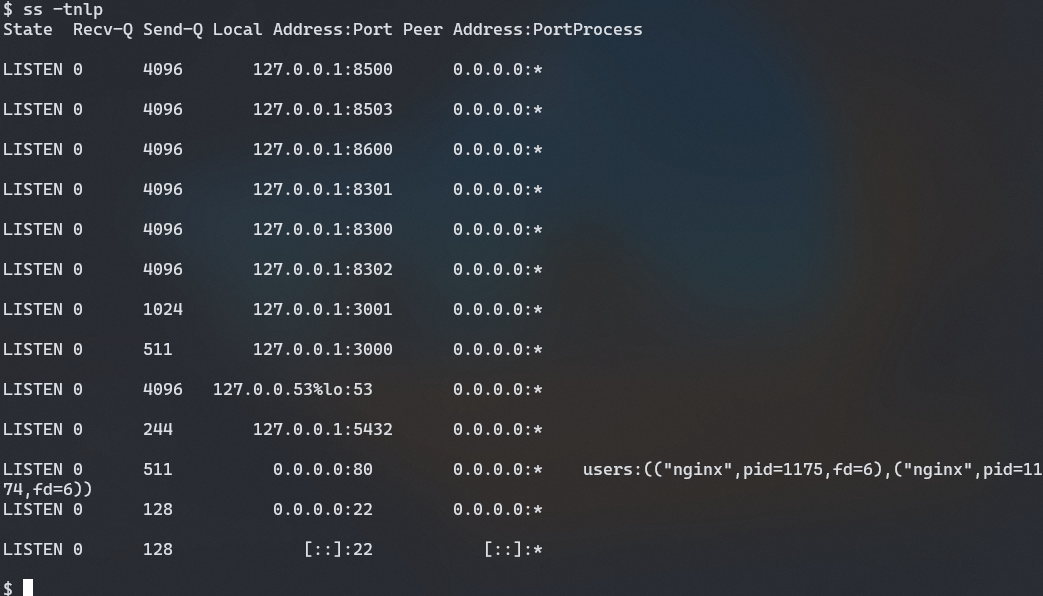Click the local address 127.0.0.1:8300
Viewport: 1043px width, 596px height.
[322, 229]
